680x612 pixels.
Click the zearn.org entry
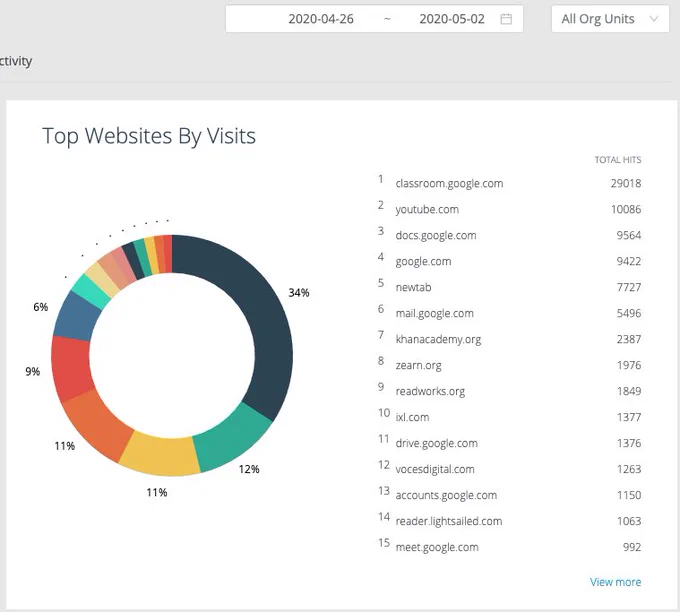pyautogui.click(x=418, y=366)
